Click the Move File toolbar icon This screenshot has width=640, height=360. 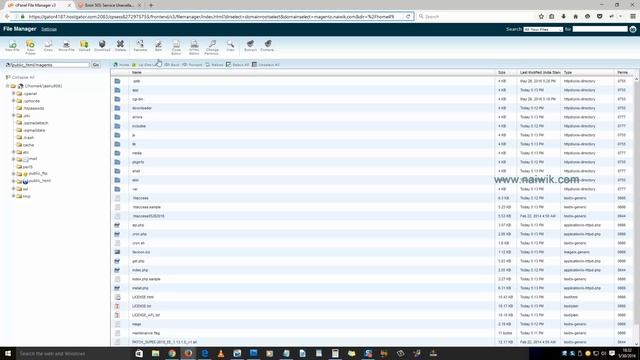[66, 46]
